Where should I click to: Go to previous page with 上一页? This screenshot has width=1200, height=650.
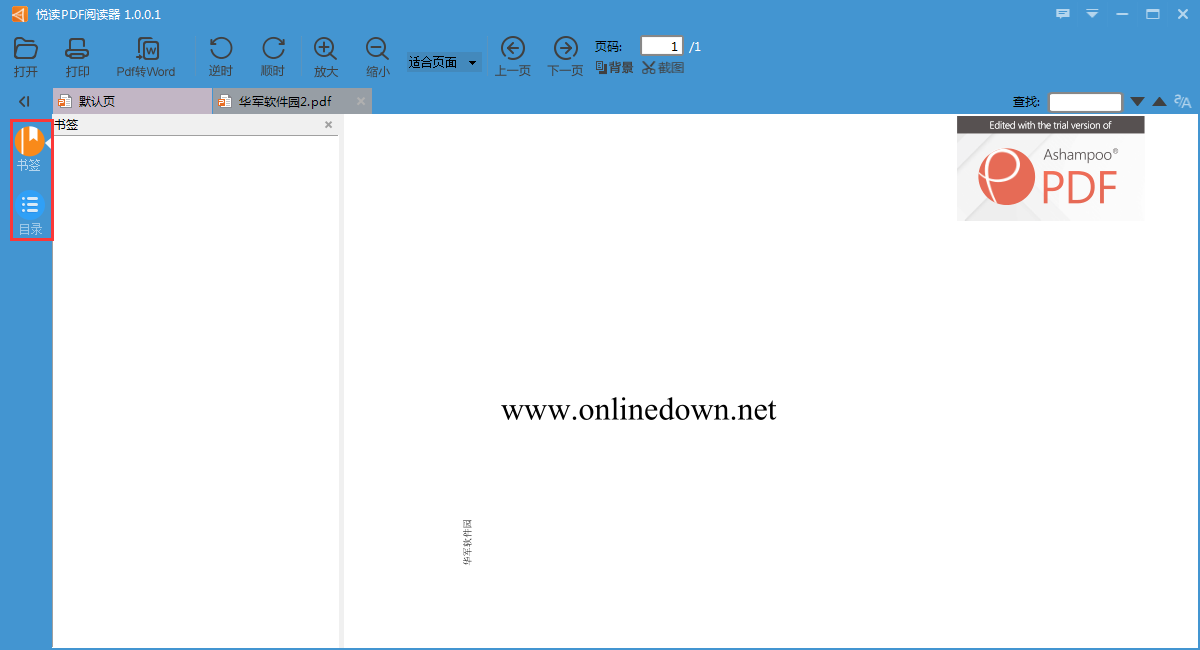pyautogui.click(x=512, y=49)
